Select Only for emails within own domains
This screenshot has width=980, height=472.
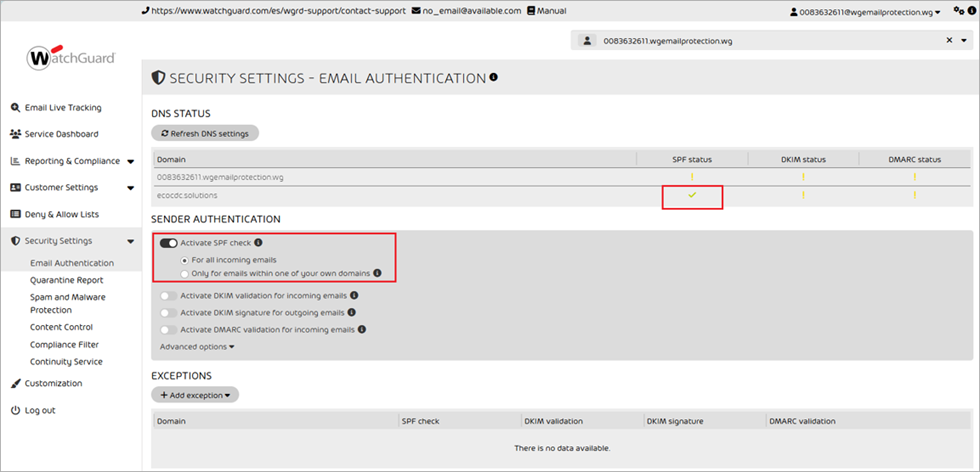pos(184,274)
